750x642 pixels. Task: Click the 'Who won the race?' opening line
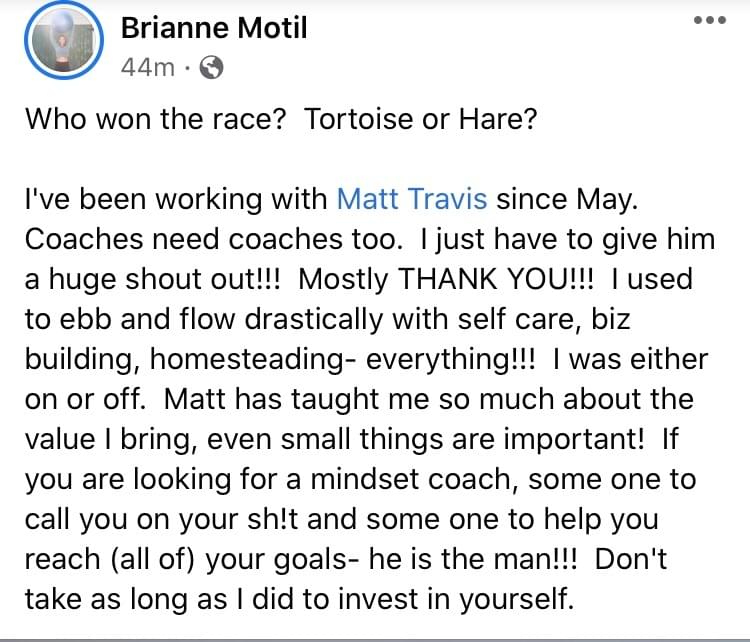155,119
